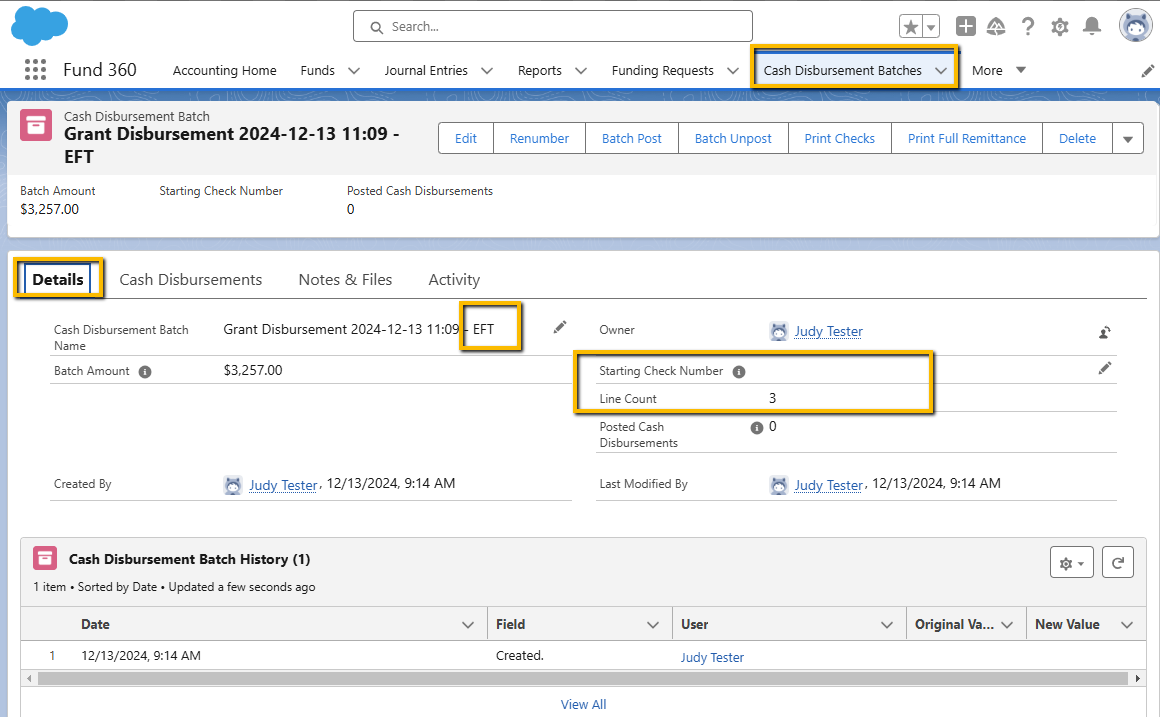The width and height of the screenshot is (1160, 717).
Task: Open the Global Actions plus icon
Action: click(x=965, y=27)
